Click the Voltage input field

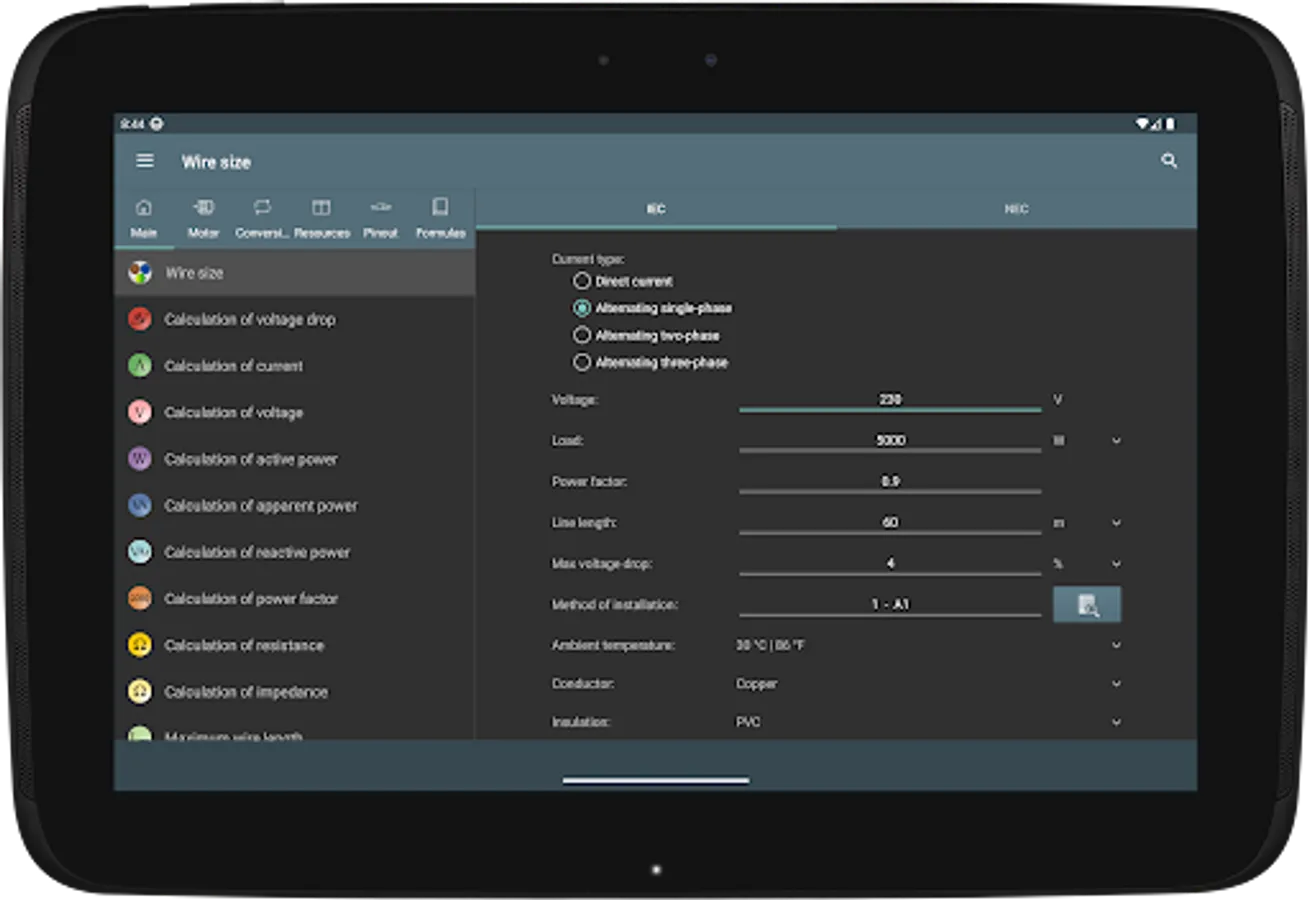point(889,400)
